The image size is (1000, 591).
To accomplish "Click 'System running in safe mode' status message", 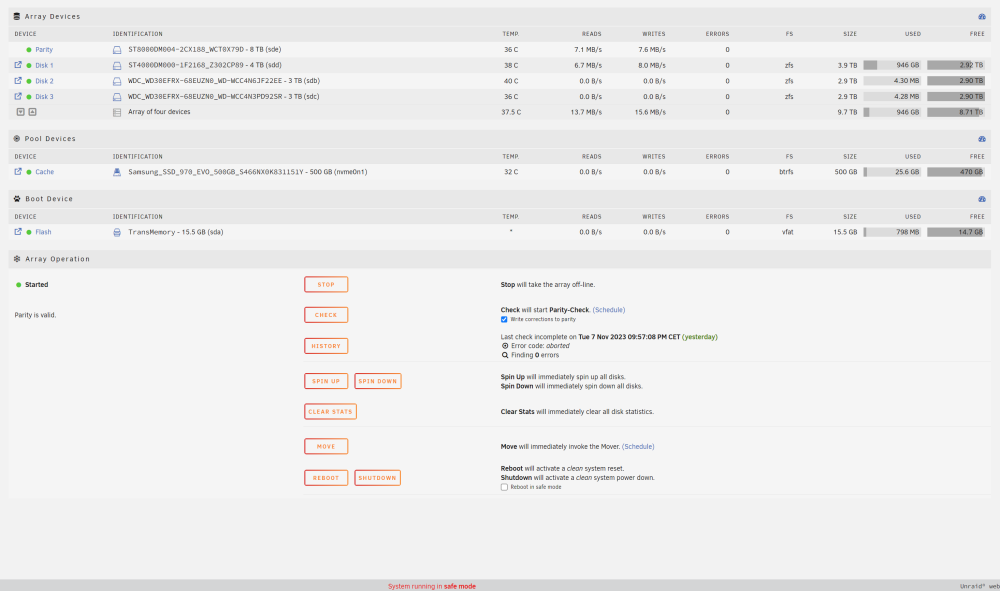I will coord(432,586).
